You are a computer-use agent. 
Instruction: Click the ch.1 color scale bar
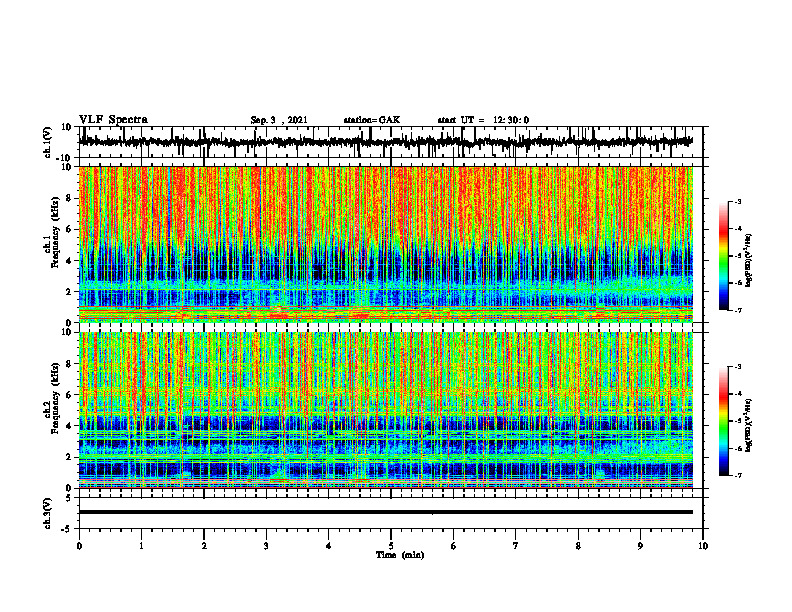click(x=723, y=256)
